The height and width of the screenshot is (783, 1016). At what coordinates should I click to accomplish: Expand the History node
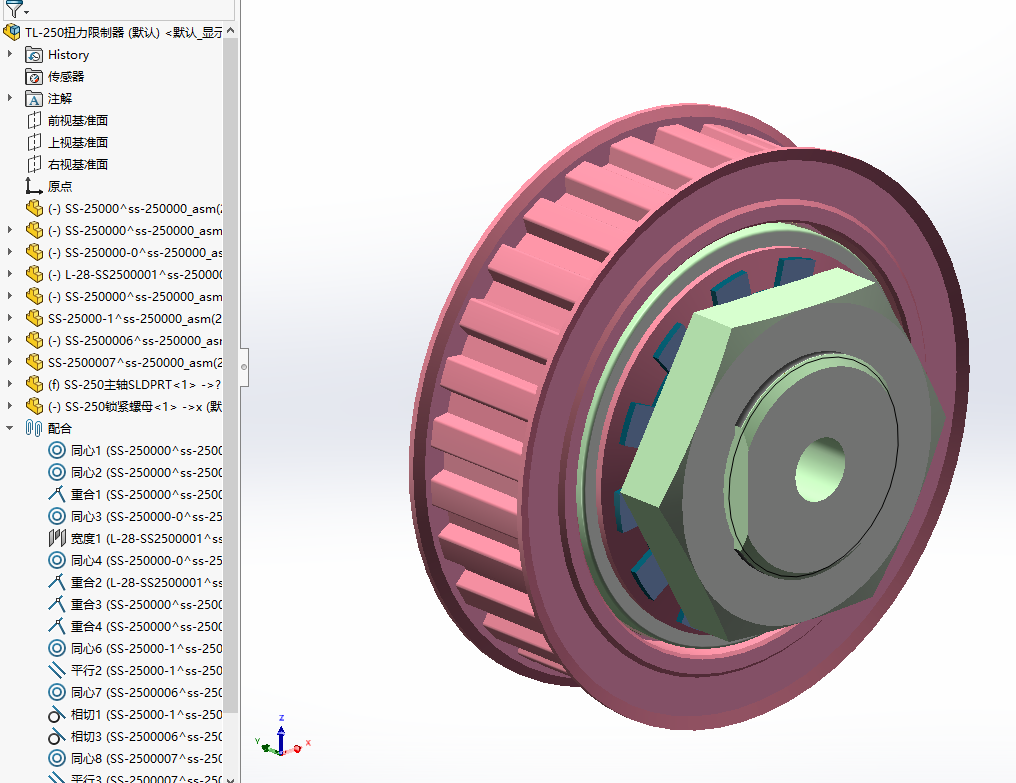coord(10,54)
